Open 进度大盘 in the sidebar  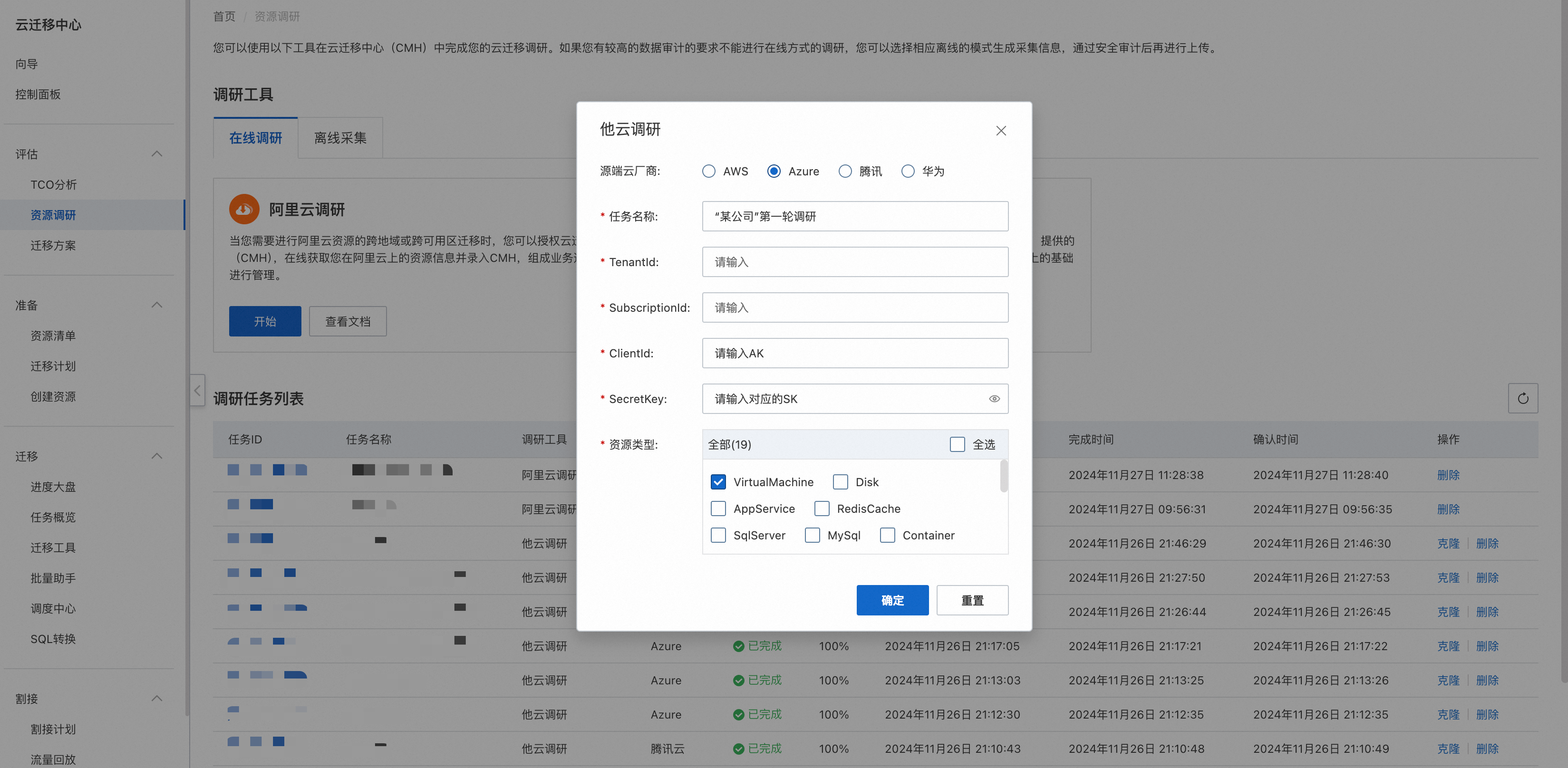tap(54, 486)
